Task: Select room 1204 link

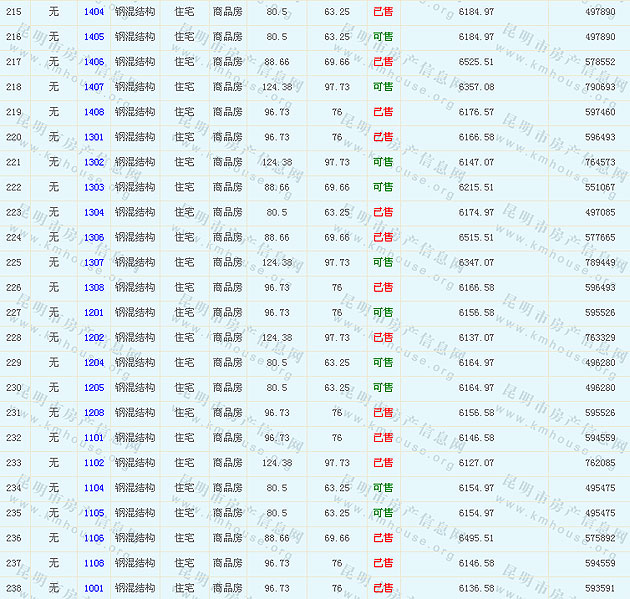Action: click(x=93, y=362)
